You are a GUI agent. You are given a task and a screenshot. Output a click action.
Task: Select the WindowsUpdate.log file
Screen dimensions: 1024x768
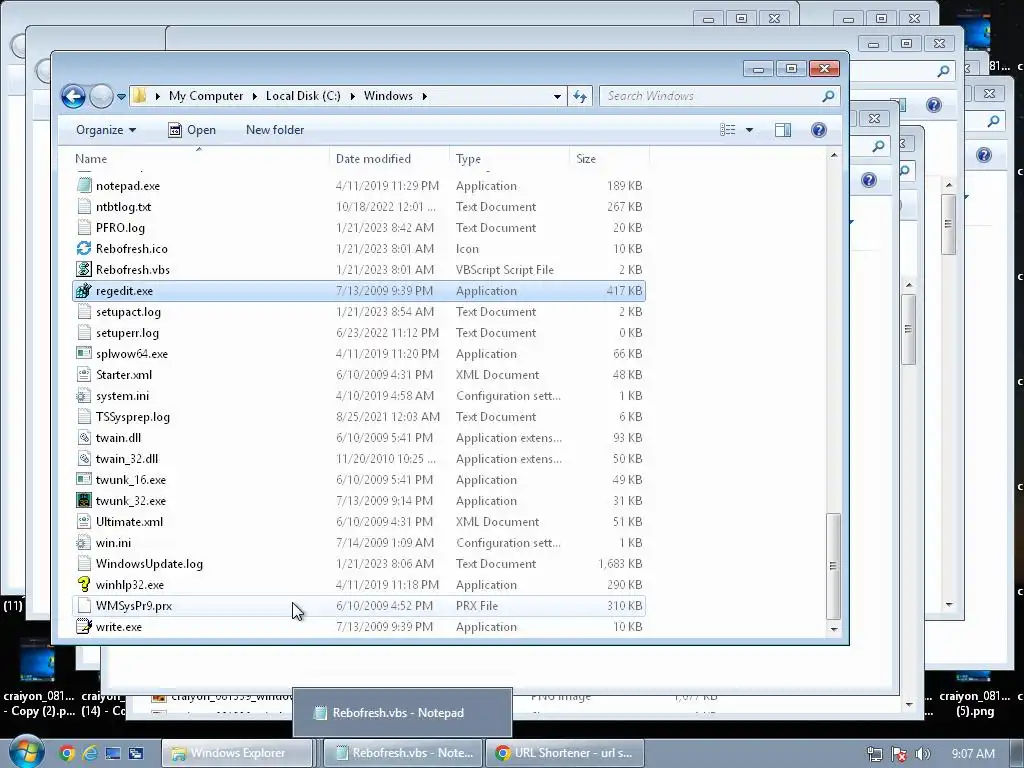(359, 564)
